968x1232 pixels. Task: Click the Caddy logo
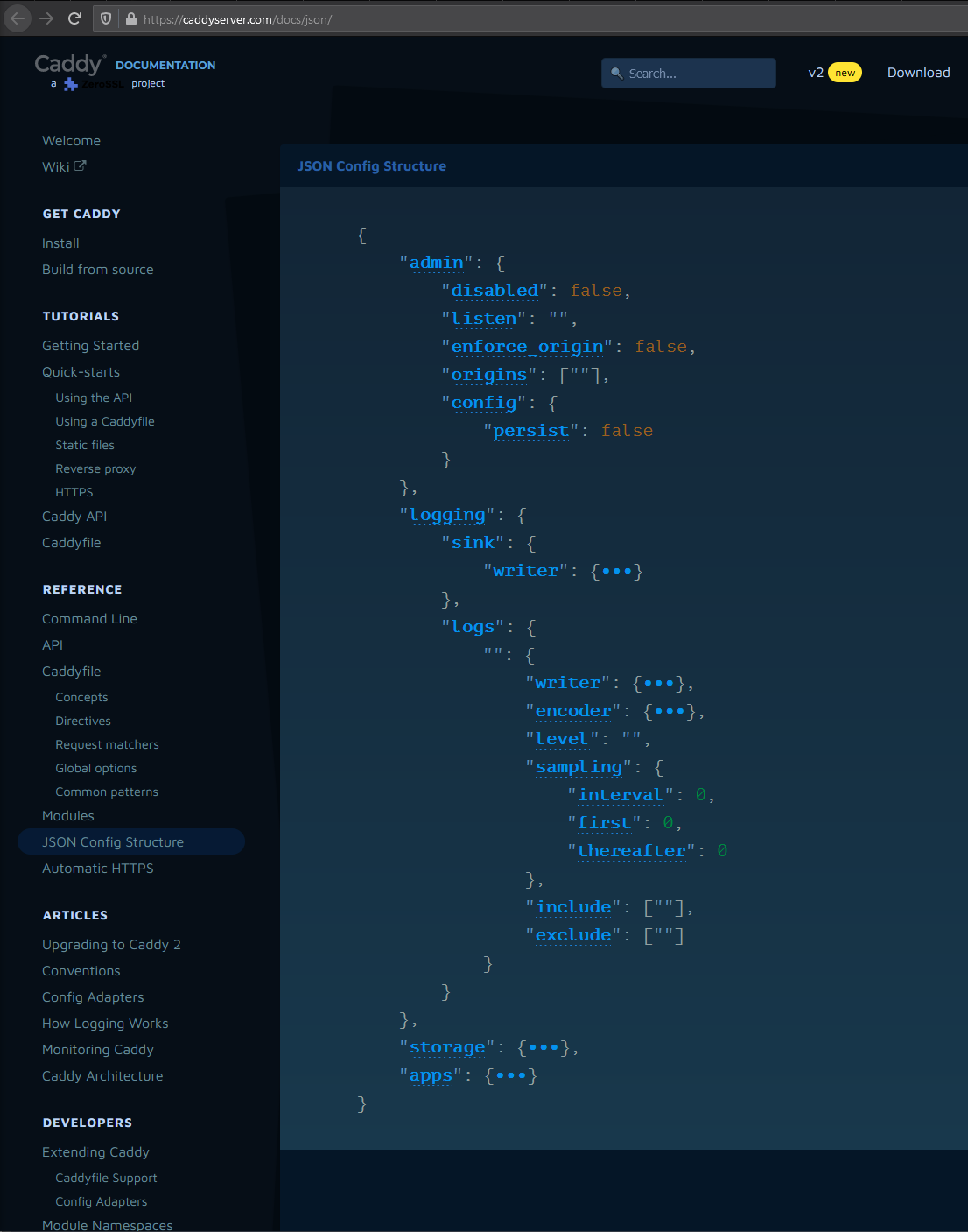67,64
